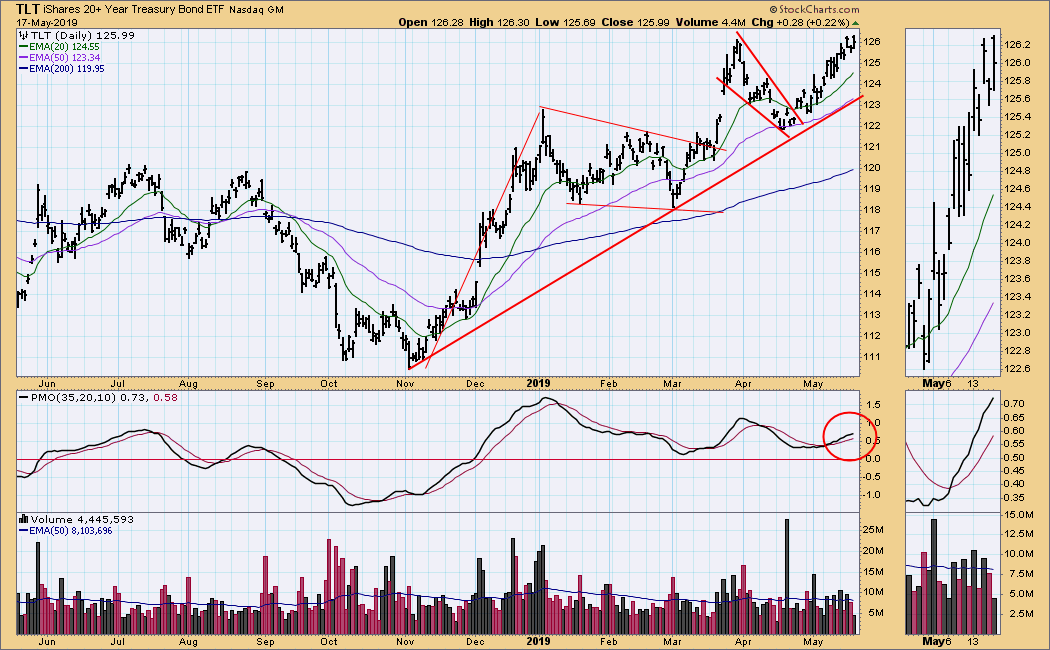The width and height of the screenshot is (1050, 650).
Task: Click the "Open 126.28" value in the header
Action: pyautogui.click(x=431, y=22)
